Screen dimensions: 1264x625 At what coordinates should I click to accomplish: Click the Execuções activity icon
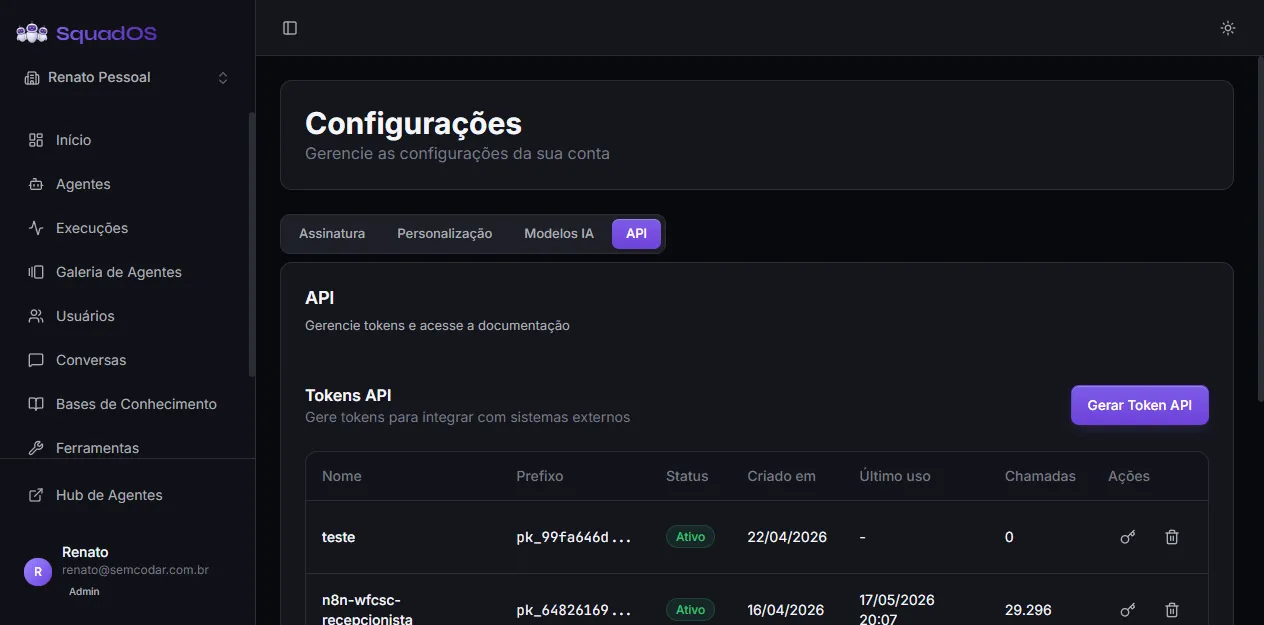[36, 228]
